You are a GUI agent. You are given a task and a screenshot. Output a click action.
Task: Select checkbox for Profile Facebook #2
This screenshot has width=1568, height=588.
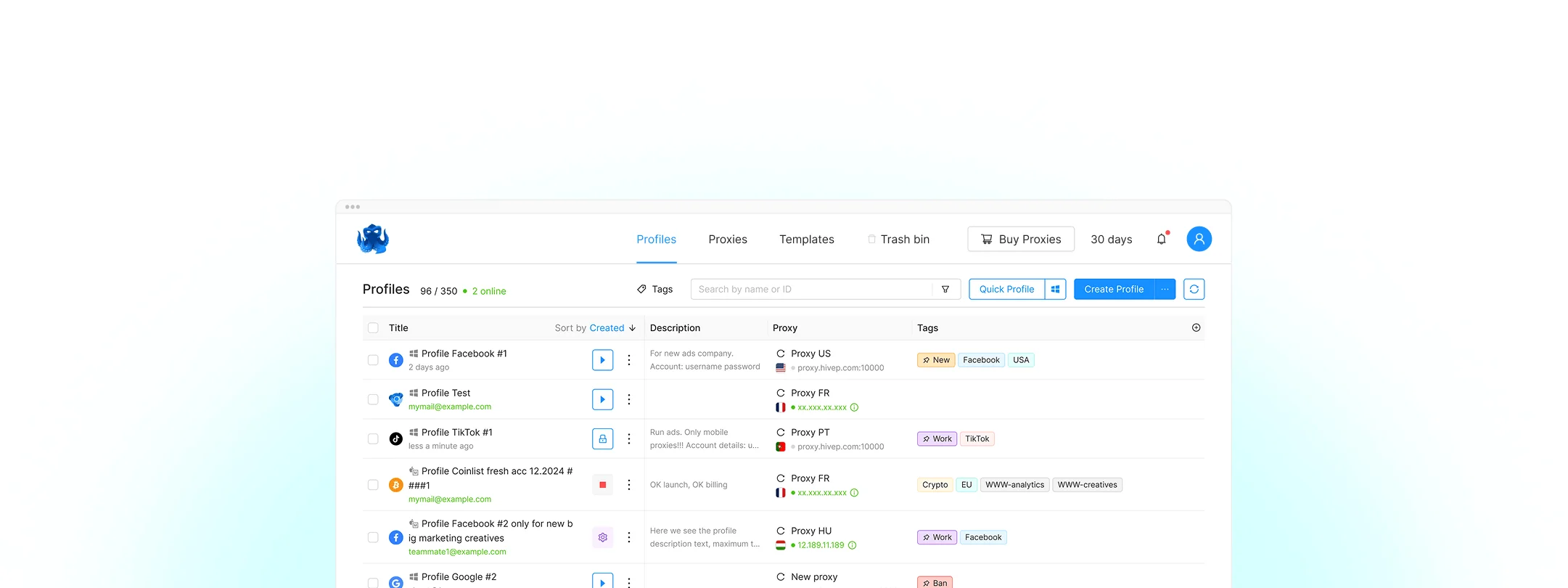pos(373,537)
